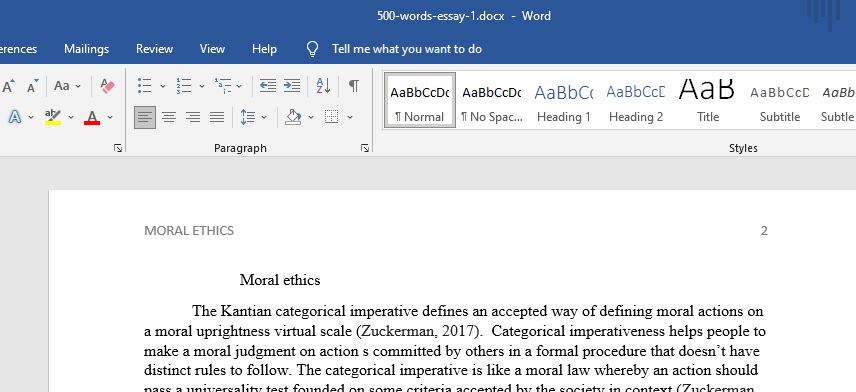Clear all formatting with the eraser icon
The height and width of the screenshot is (392, 856).
pos(108,86)
